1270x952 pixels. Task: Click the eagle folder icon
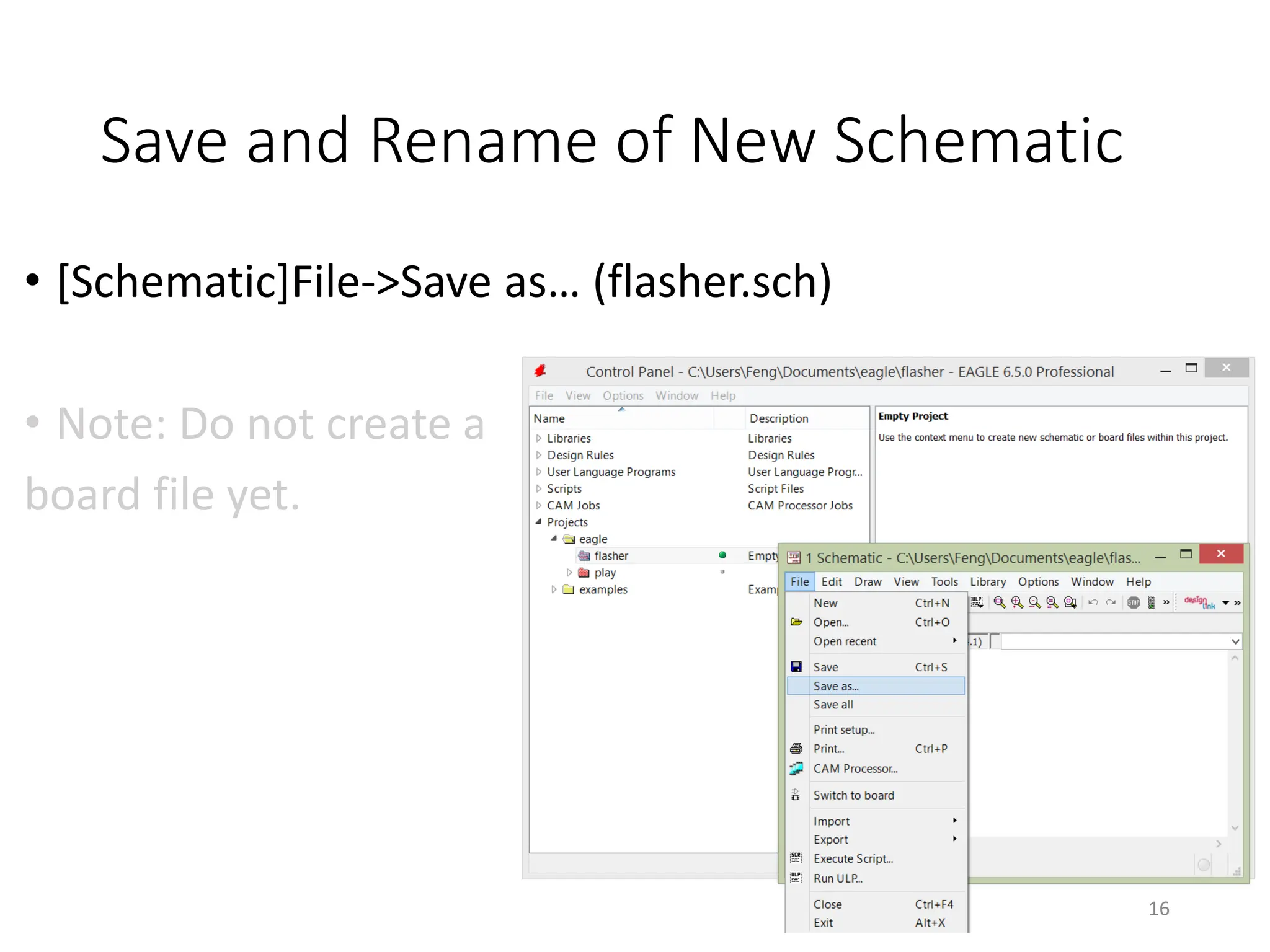pyautogui.click(x=569, y=539)
